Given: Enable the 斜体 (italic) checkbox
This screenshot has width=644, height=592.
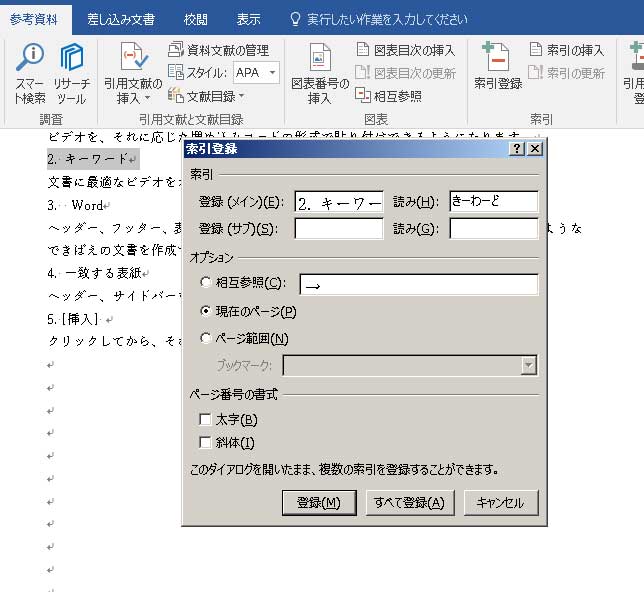Looking at the screenshot, I should click(x=207, y=442).
